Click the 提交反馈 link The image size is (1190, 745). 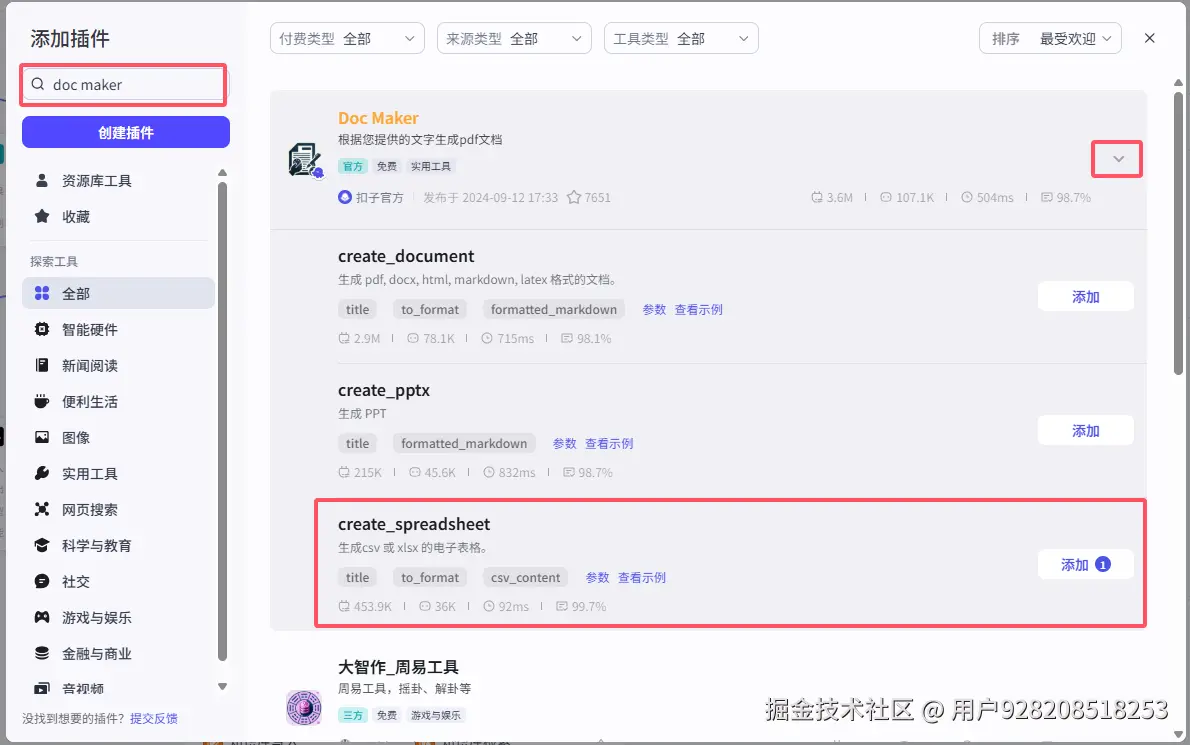(x=153, y=718)
